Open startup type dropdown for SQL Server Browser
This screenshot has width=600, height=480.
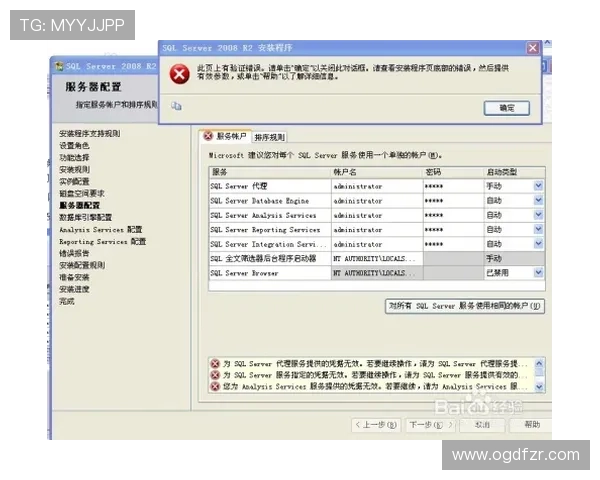click(538, 273)
